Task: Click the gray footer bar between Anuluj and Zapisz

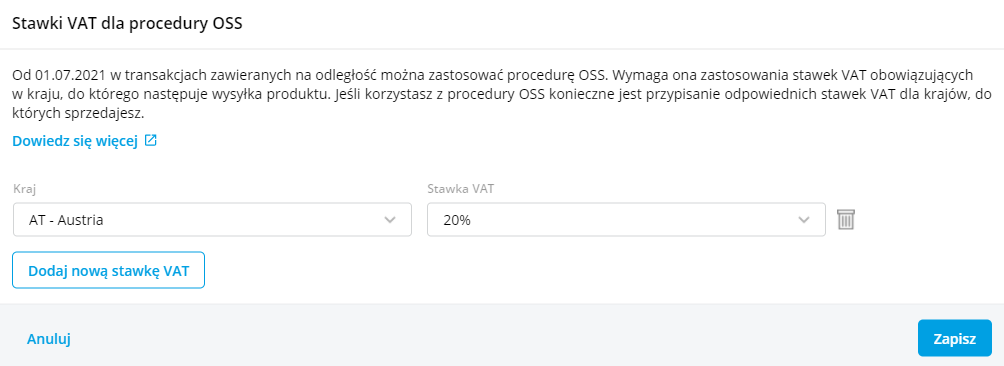Action: pyautogui.click(x=493, y=338)
